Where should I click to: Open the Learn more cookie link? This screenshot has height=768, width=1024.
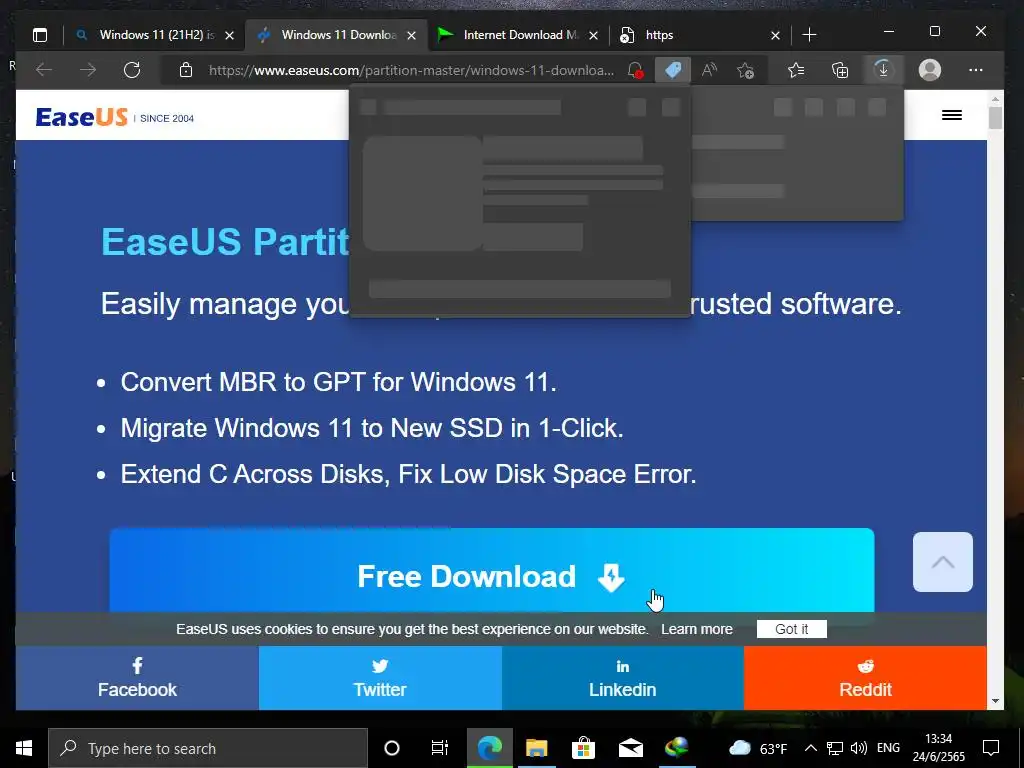697,629
